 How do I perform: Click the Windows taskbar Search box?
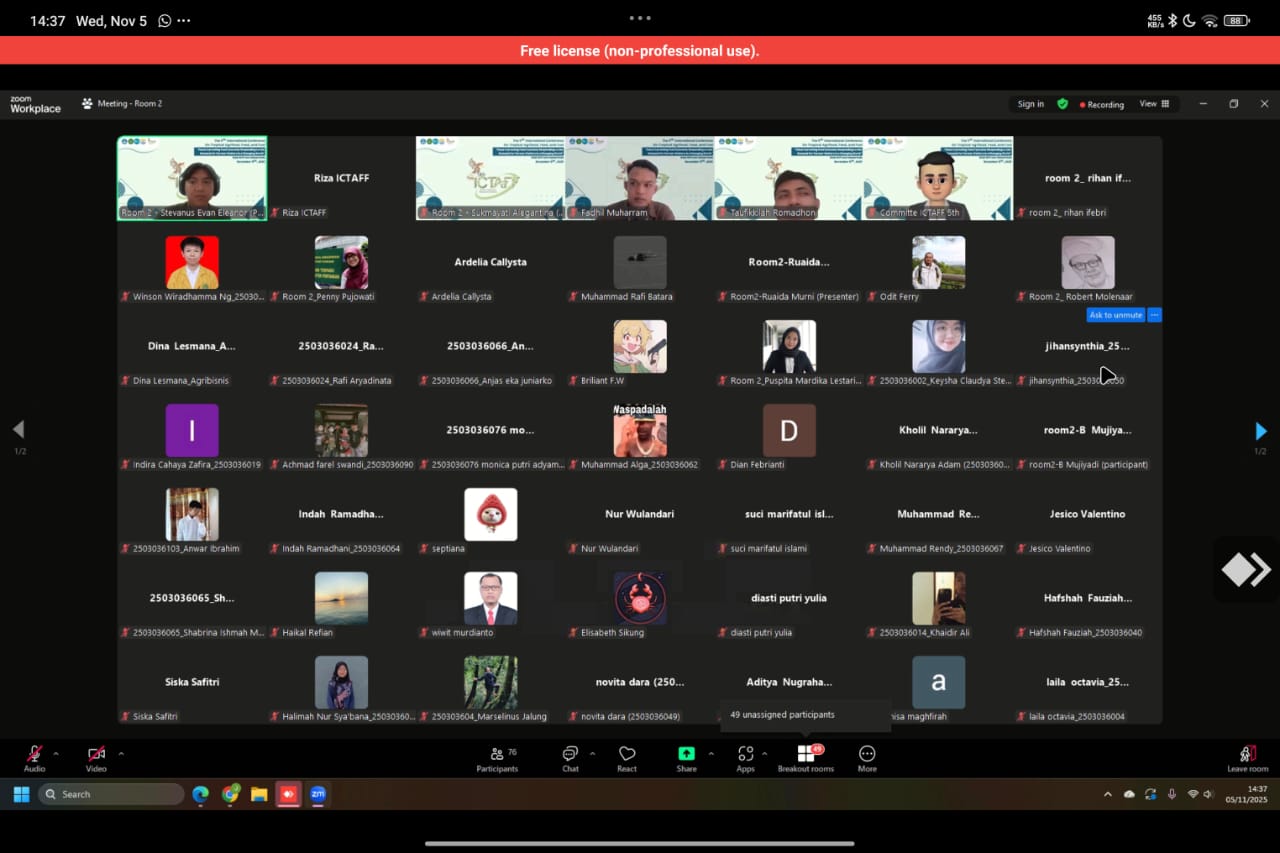pyautogui.click(x=111, y=794)
